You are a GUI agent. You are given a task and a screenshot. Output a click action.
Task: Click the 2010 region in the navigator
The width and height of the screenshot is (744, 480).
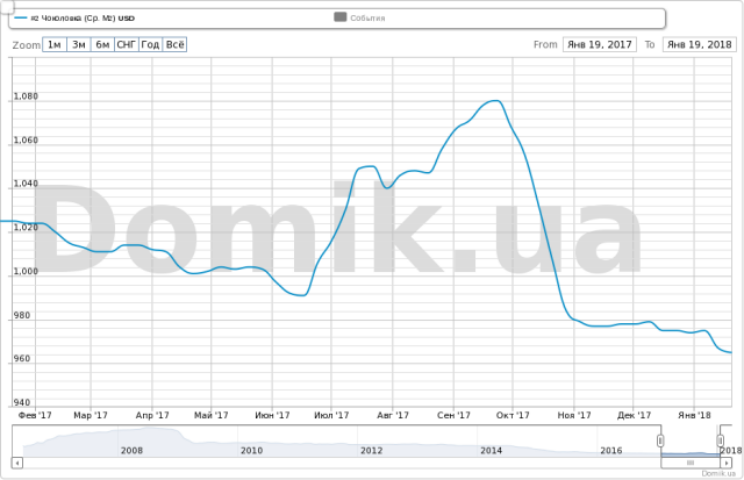tap(251, 450)
